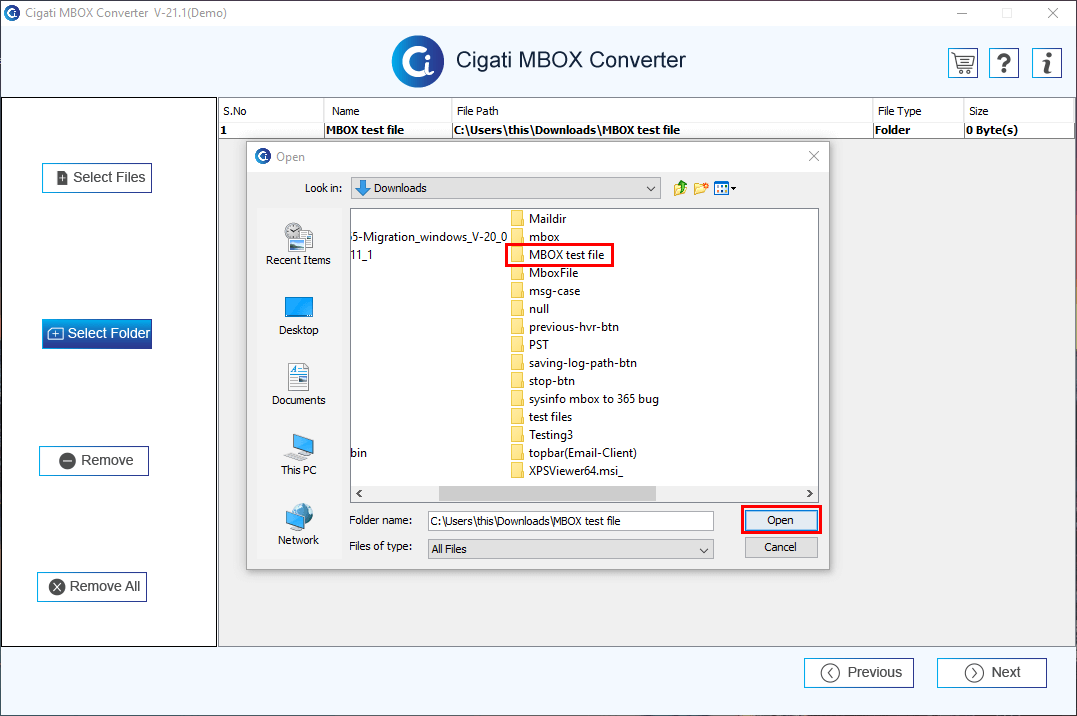Viewport: 1077px width, 716px height.
Task: Click the file path cell C:\Users\this\Downloads
Action: click(662, 131)
